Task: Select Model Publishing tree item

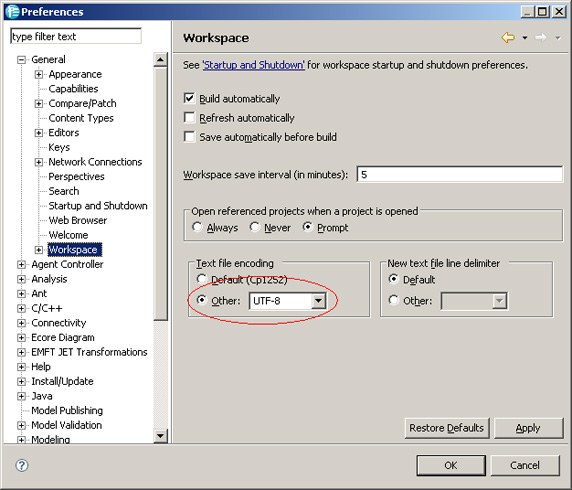Action: (67, 410)
